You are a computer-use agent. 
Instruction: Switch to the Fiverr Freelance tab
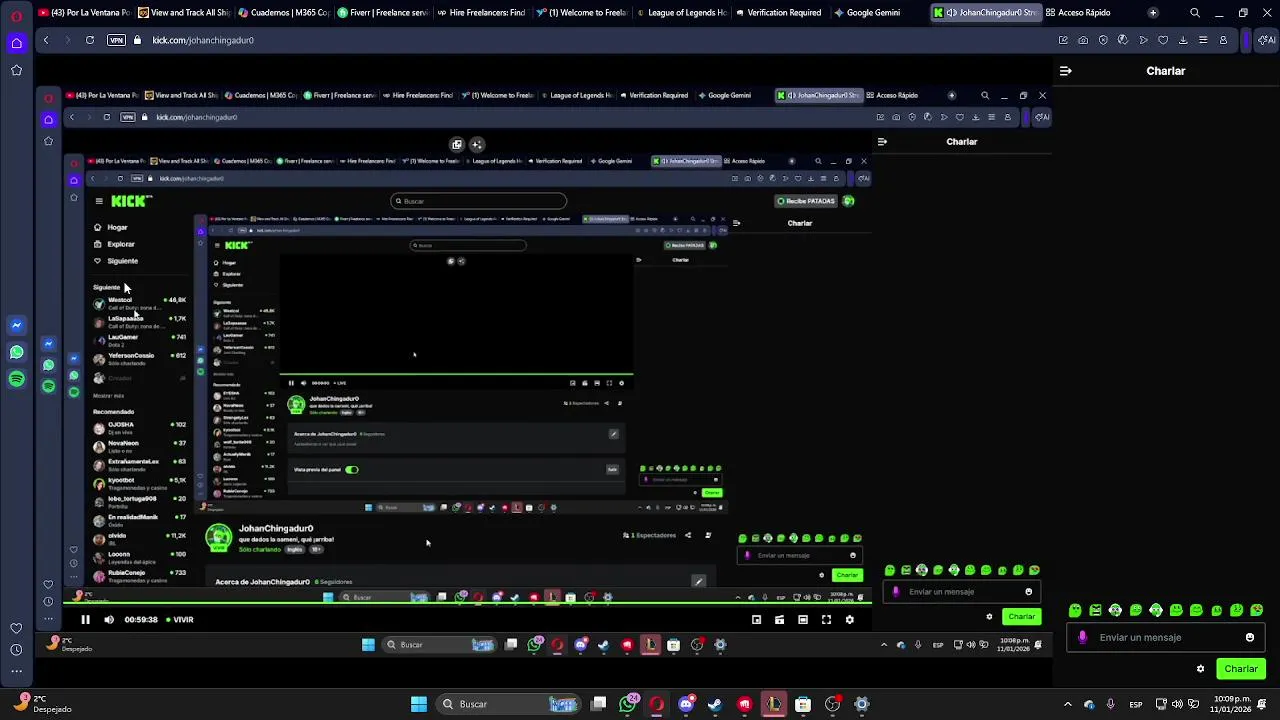pos(384,13)
